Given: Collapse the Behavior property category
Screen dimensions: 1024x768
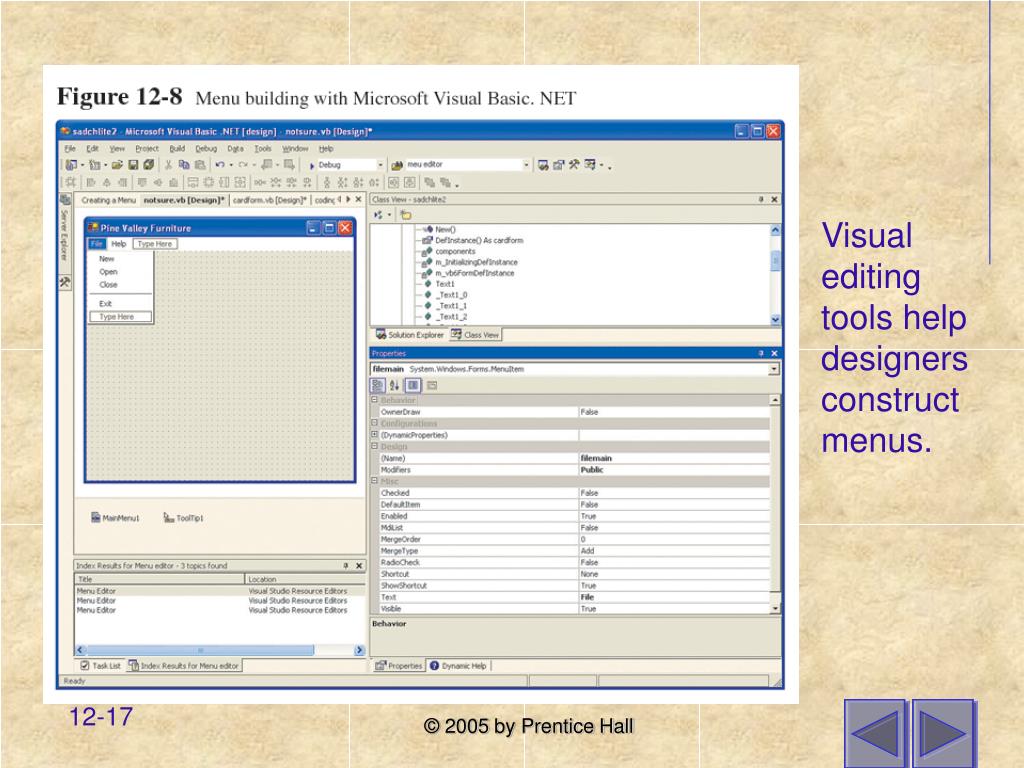Looking at the screenshot, I should coord(375,400).
